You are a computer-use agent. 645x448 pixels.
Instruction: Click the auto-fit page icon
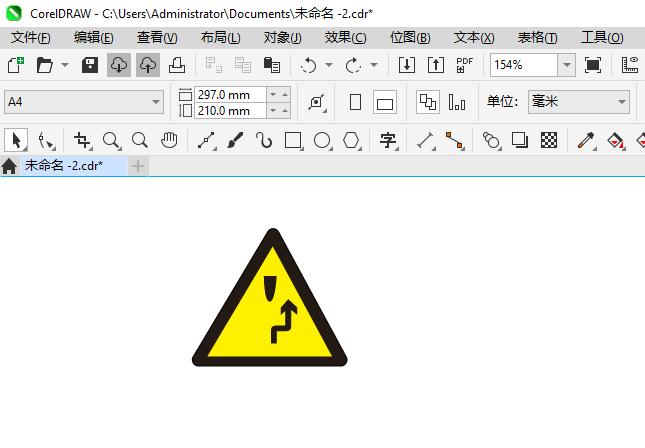tap(316, 102)
